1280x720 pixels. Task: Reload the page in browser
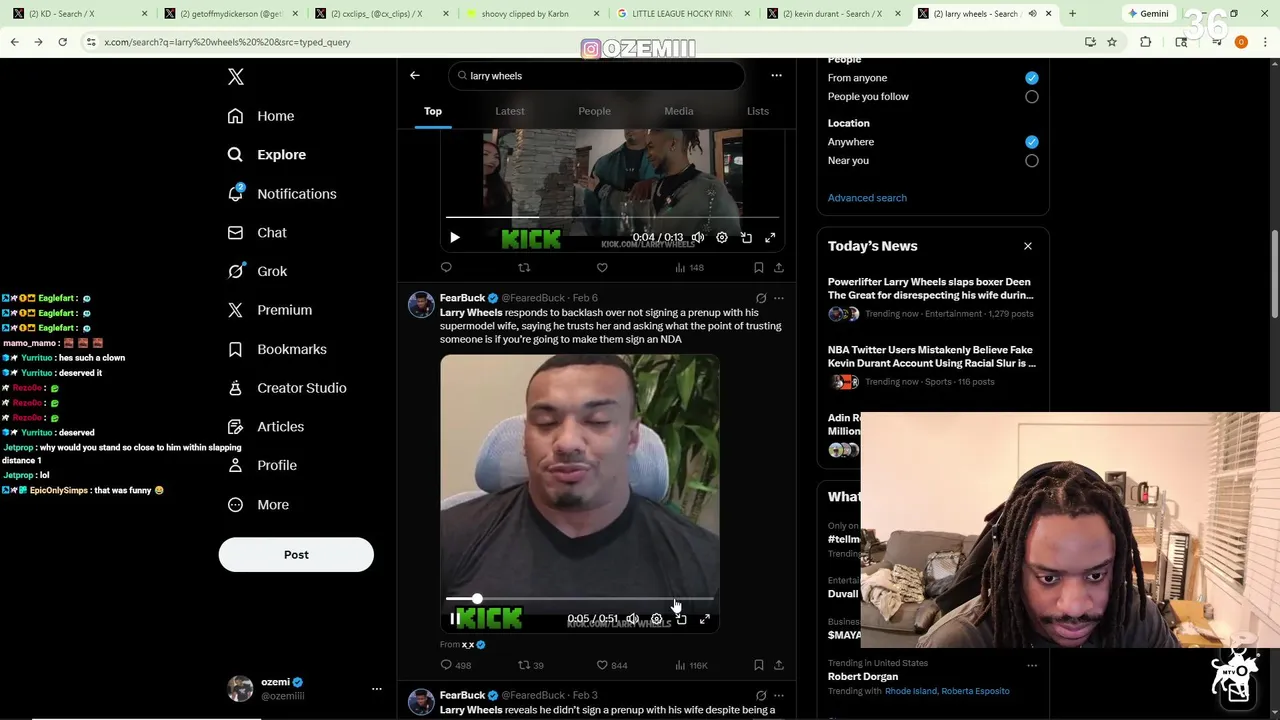point(62,42)
